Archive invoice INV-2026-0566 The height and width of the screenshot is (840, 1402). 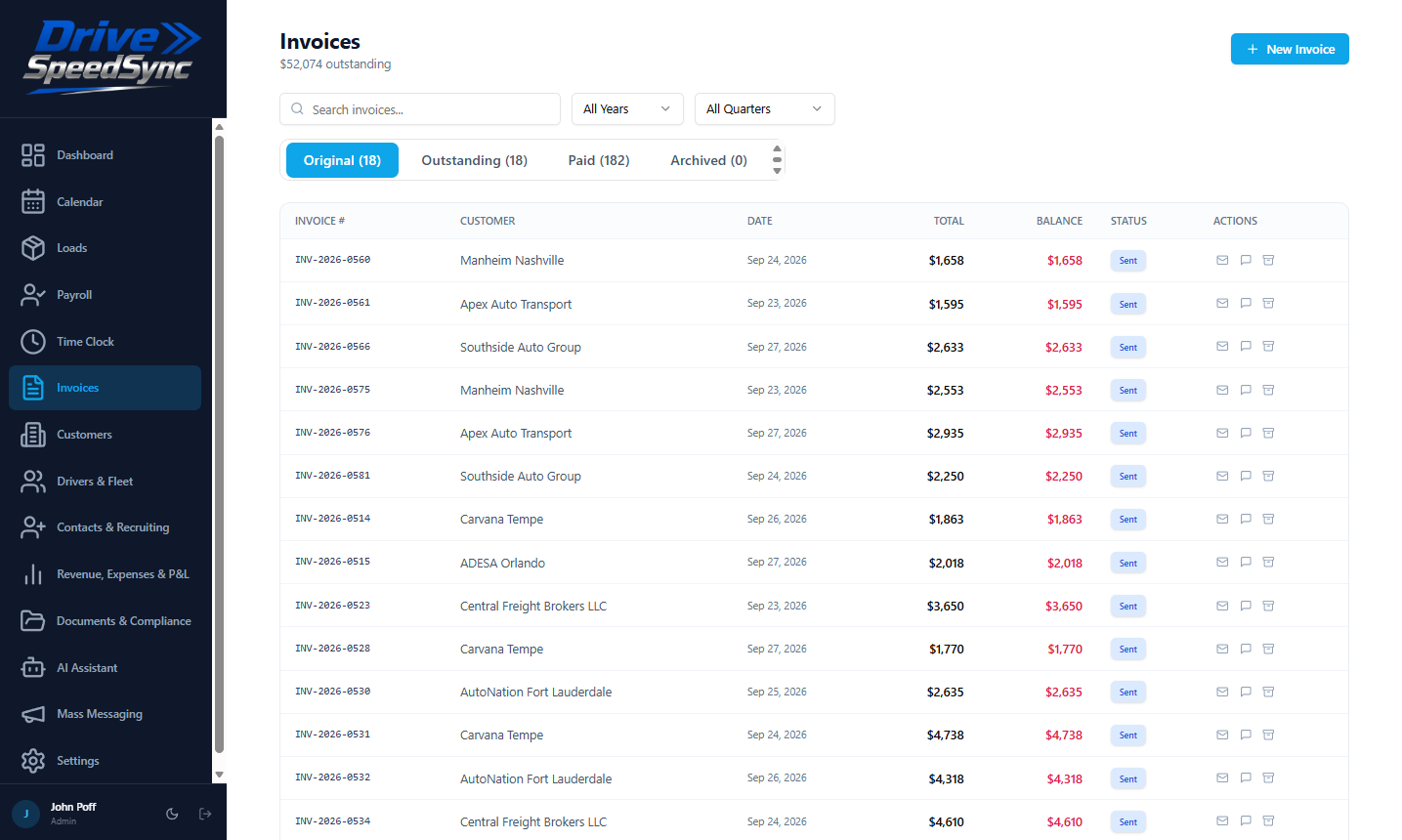point(1268,347)
